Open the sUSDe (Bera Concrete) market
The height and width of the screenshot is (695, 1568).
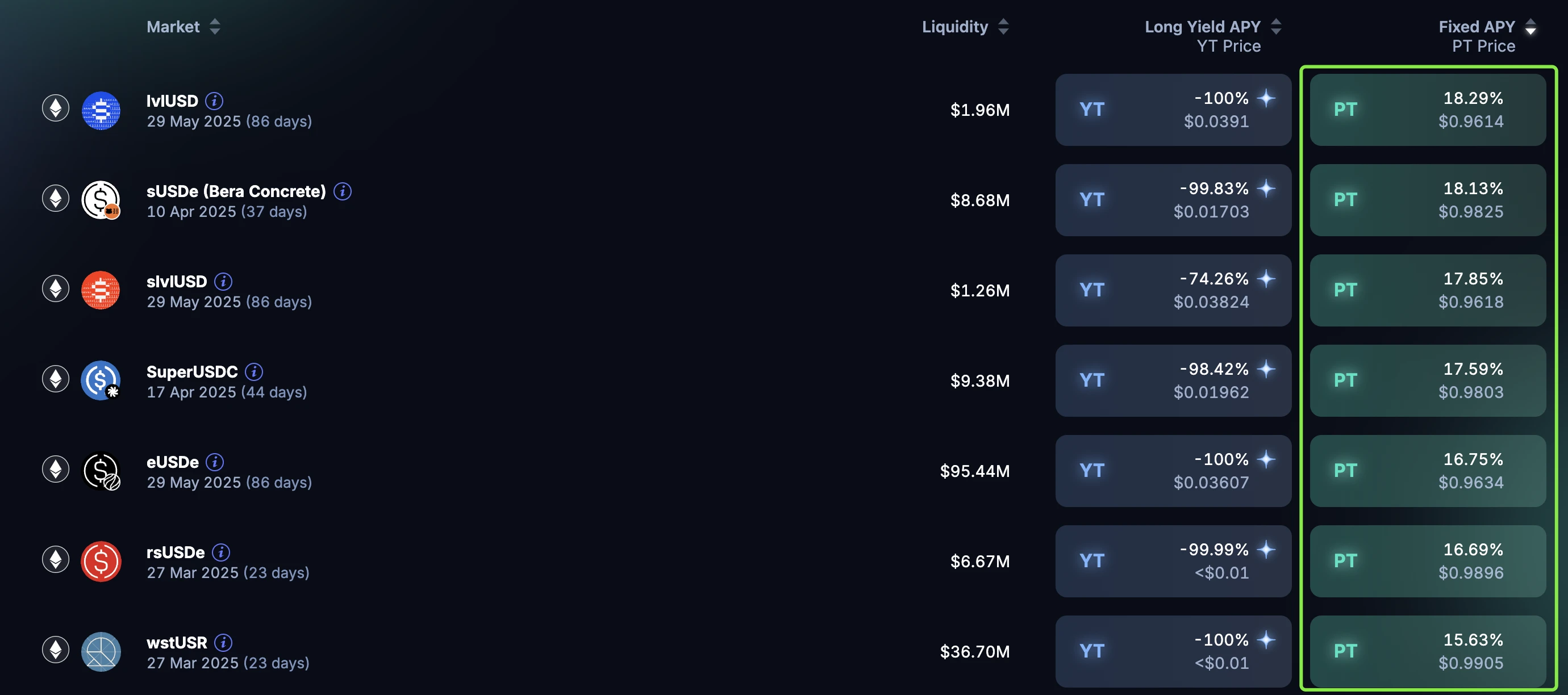(x=236, y=192)
